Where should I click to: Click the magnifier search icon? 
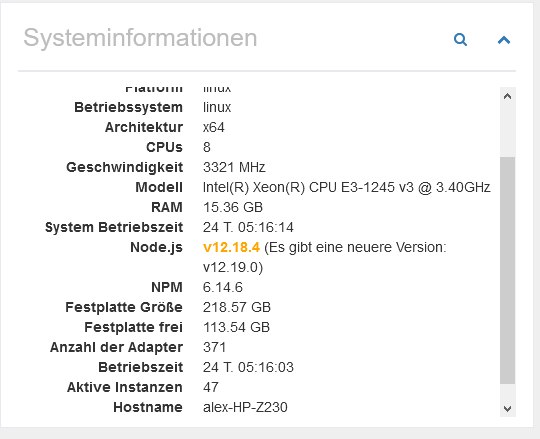point(460,40)
